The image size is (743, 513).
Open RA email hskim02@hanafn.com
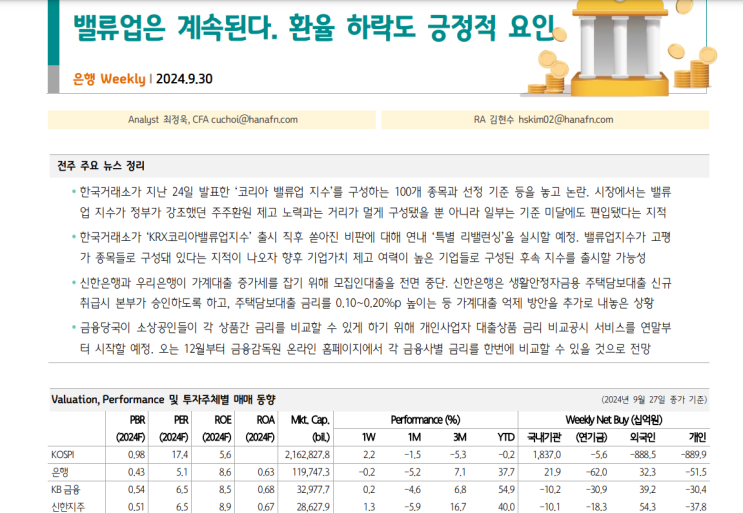point(566,120)
